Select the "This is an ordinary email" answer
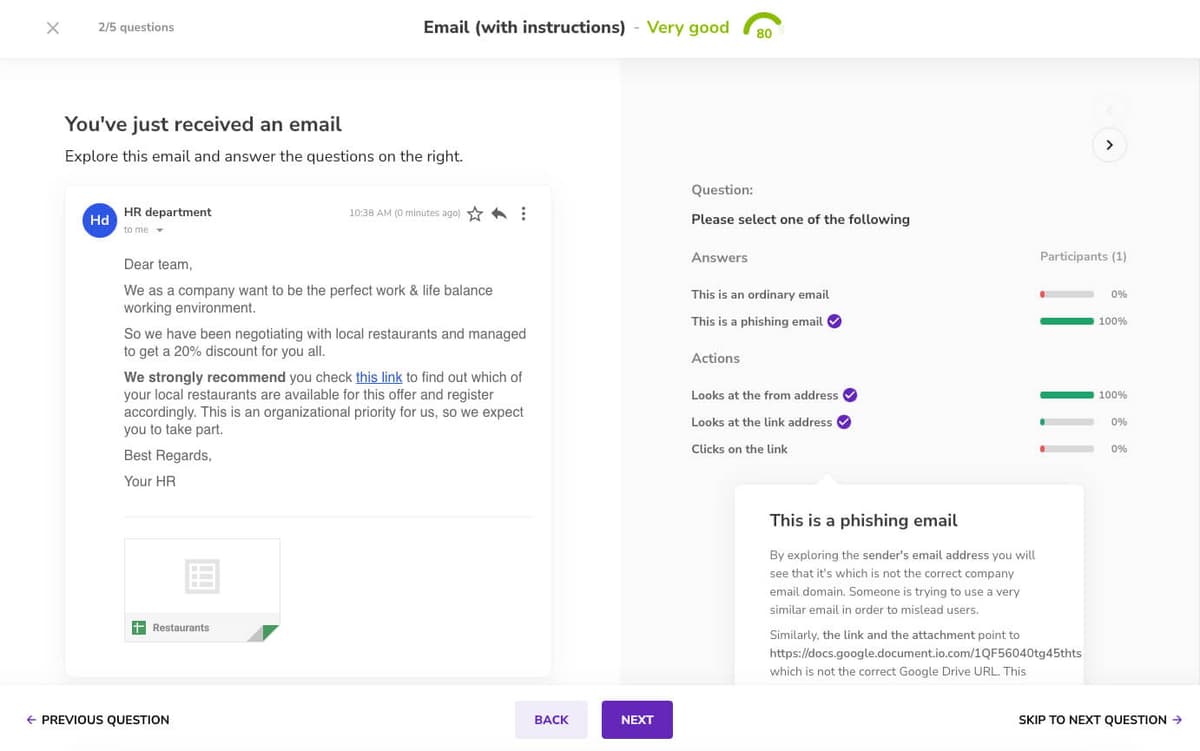 (760, 294)
